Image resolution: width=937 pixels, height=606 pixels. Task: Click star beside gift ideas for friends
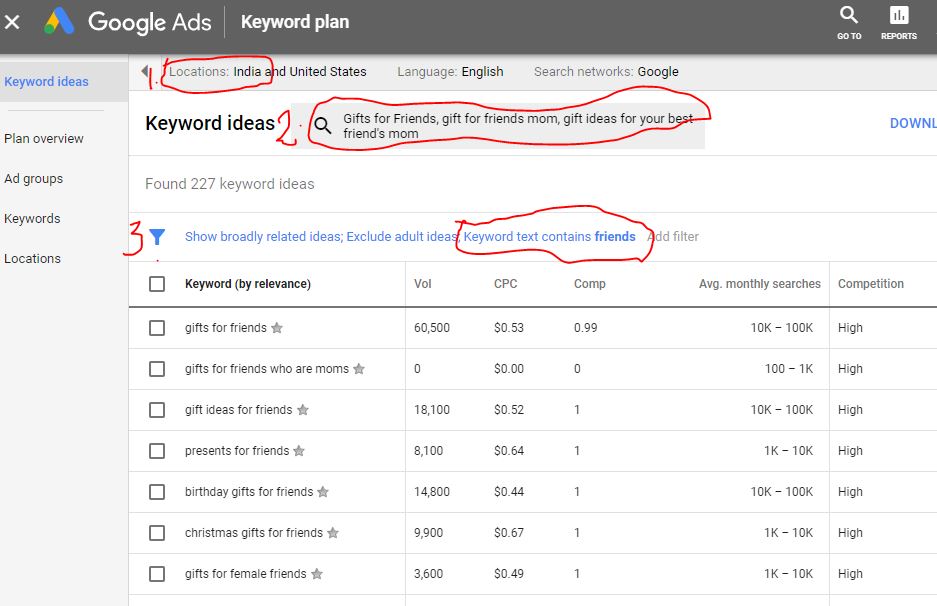[303, 409]
